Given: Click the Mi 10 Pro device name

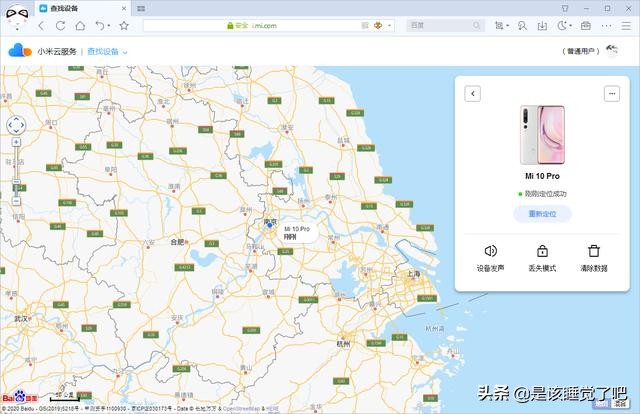Looking at the screenshot, I should [x=542, y=176].
